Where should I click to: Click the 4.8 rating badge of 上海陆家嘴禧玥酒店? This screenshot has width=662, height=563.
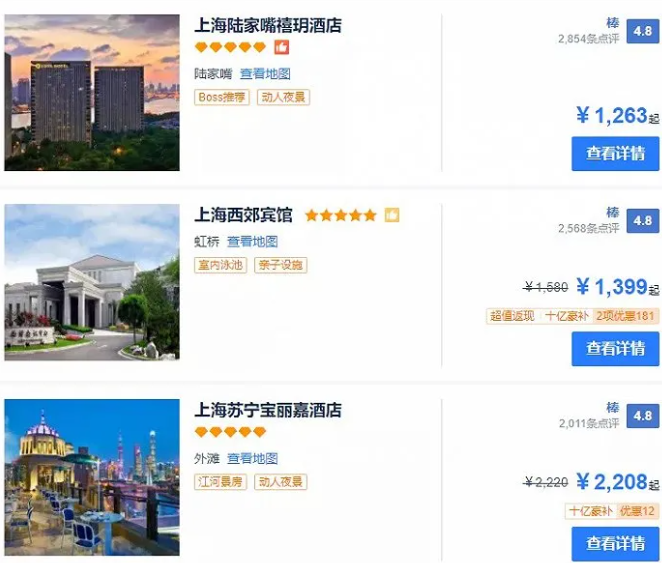click(x=642, y=31)
